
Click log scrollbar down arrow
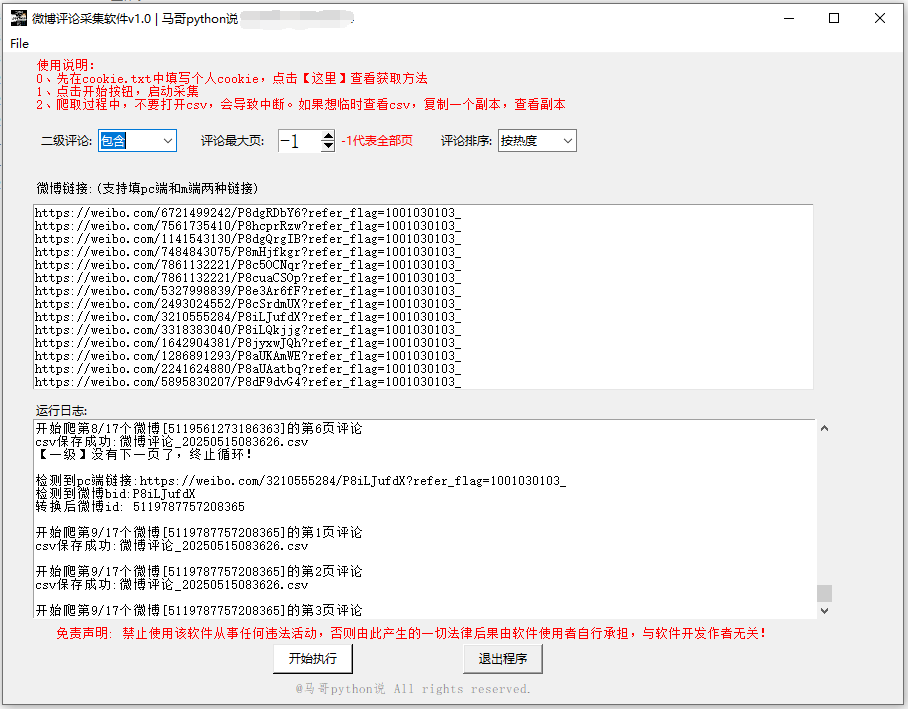(825, 611)
